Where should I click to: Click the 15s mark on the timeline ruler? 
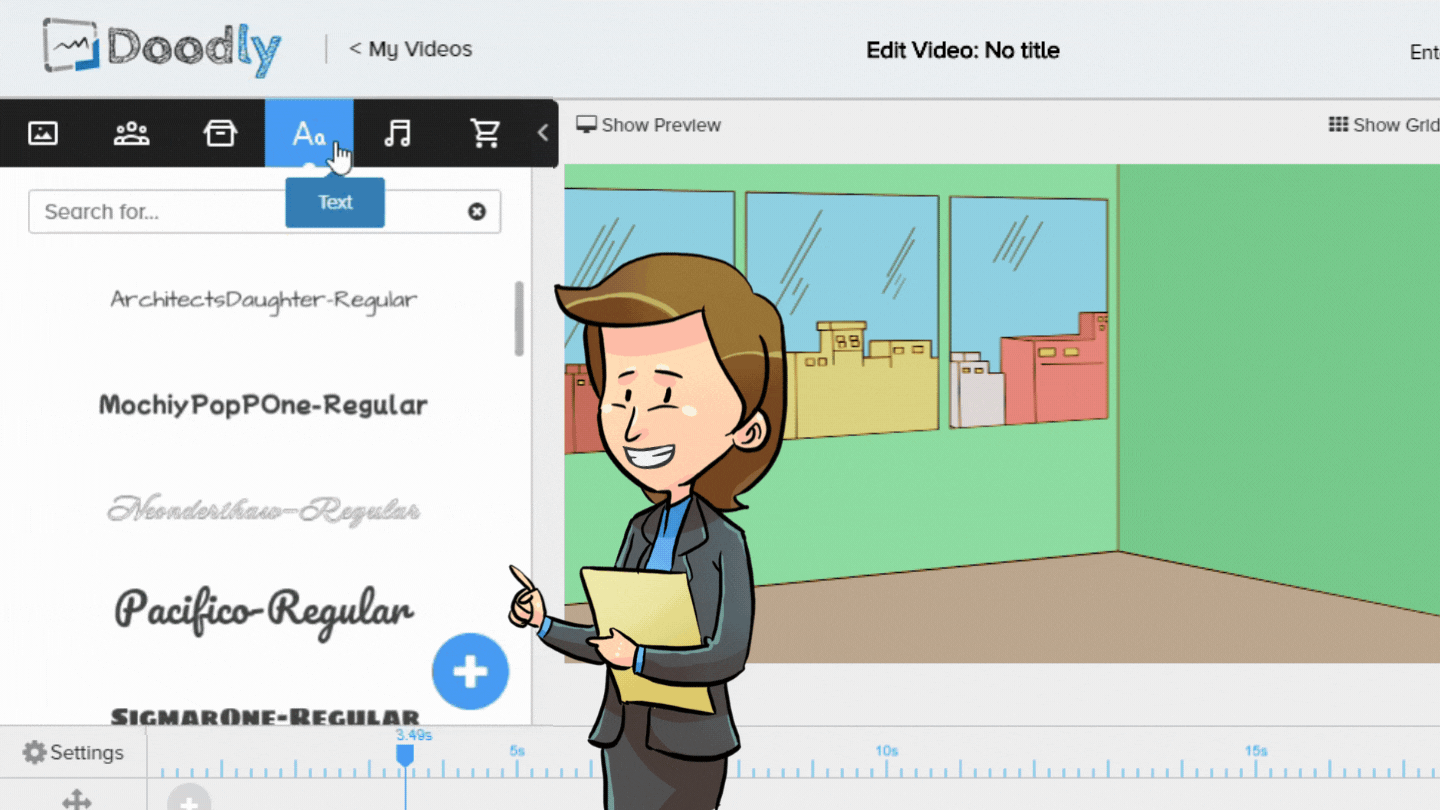click(1256, 751)
